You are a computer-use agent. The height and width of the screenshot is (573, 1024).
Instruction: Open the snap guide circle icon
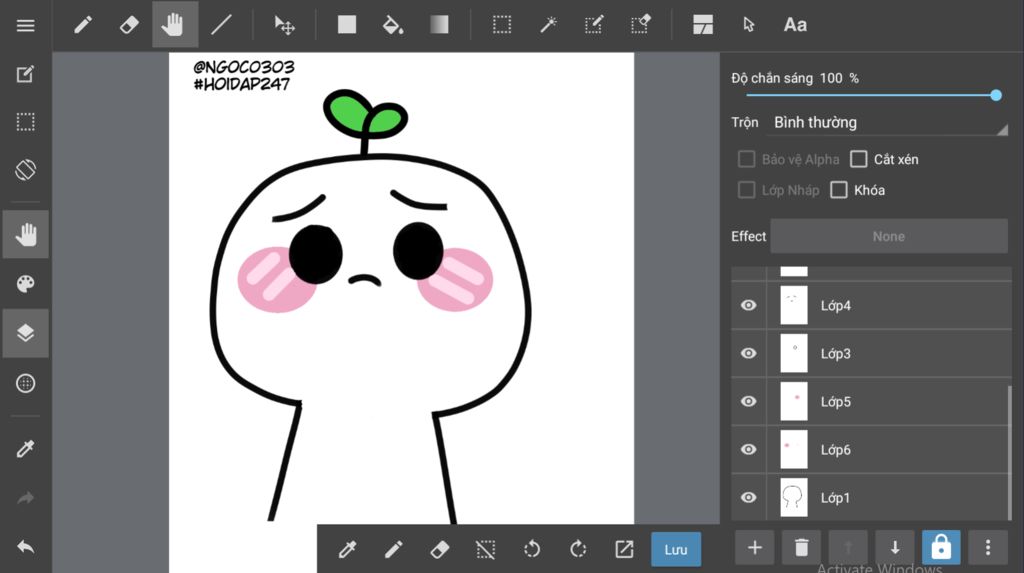[x=25, y=384]
